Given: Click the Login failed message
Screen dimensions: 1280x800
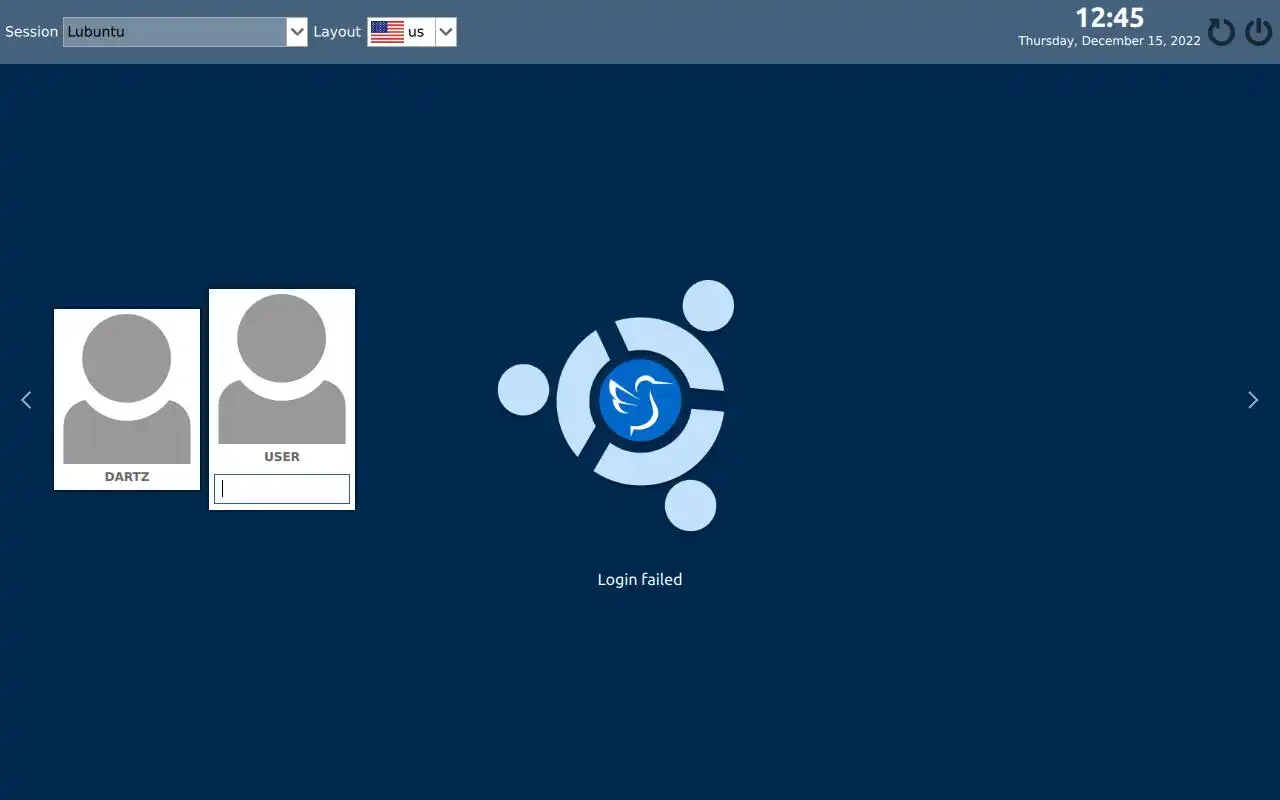Looking at the screenshot, I should coord(640,579).
